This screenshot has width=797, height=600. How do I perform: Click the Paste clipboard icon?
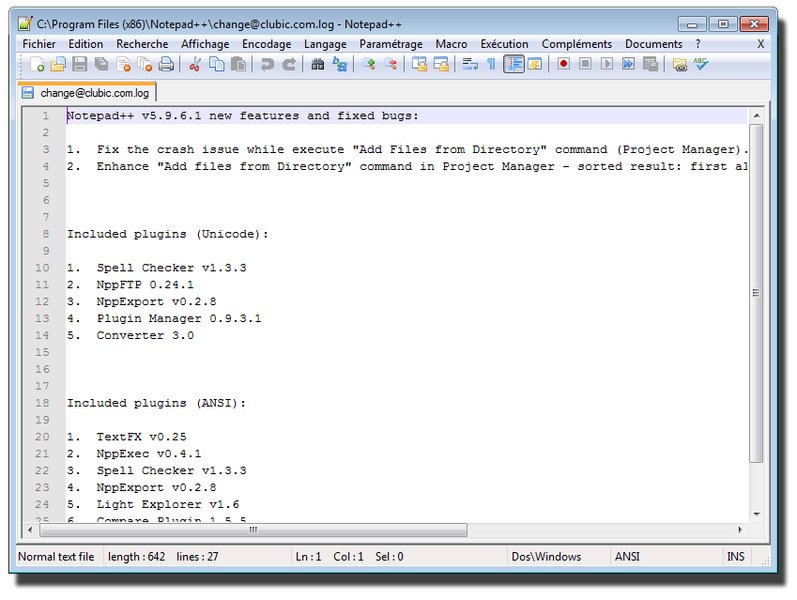(238, 65)
